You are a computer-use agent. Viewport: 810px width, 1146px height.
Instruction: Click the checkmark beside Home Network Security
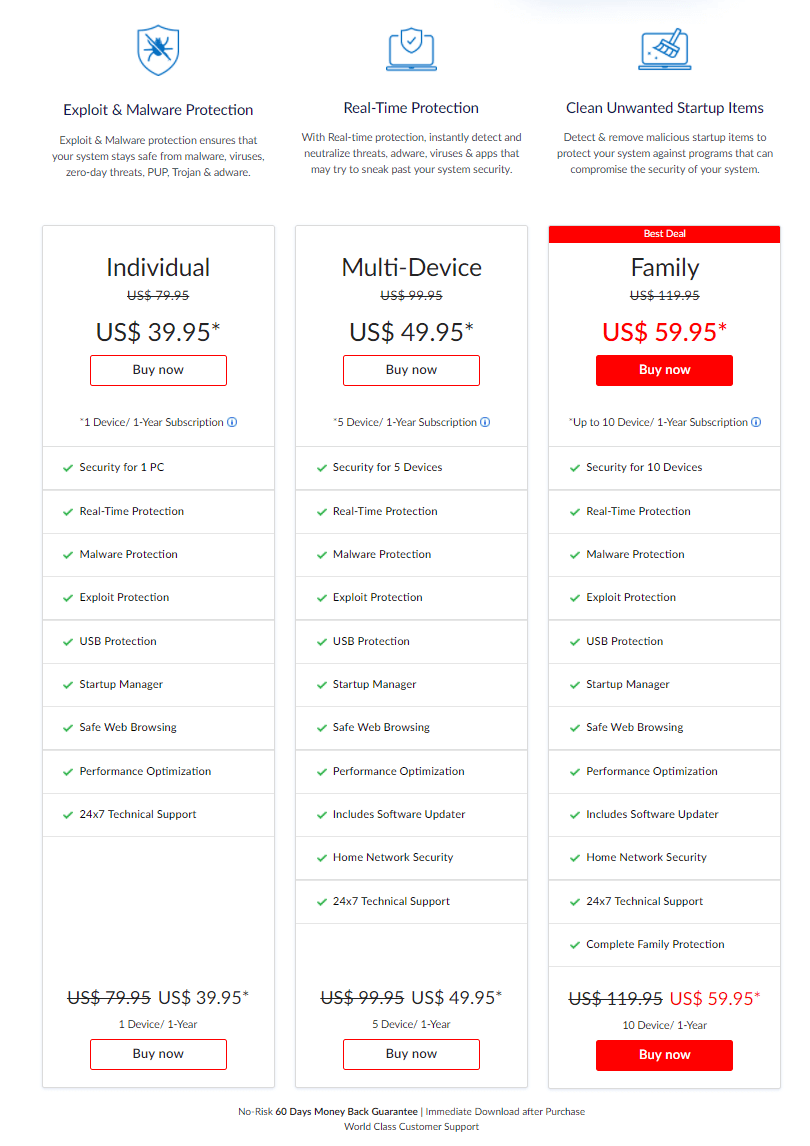[x=321, y=857]
